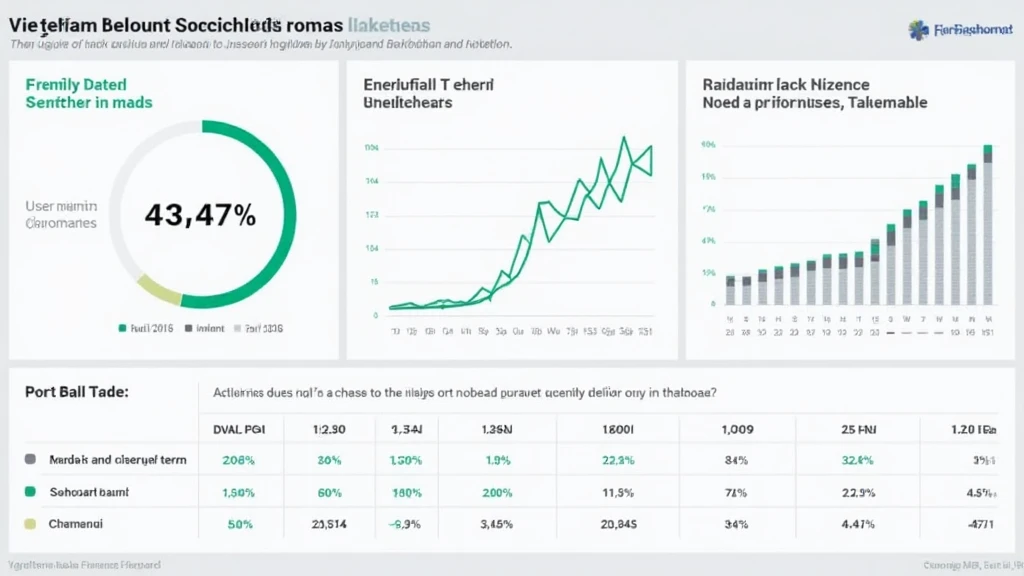Click the gray square beside Mardais row
Image resolution: width=1024 pixels, height=576 pixels.
pos(30,460)
